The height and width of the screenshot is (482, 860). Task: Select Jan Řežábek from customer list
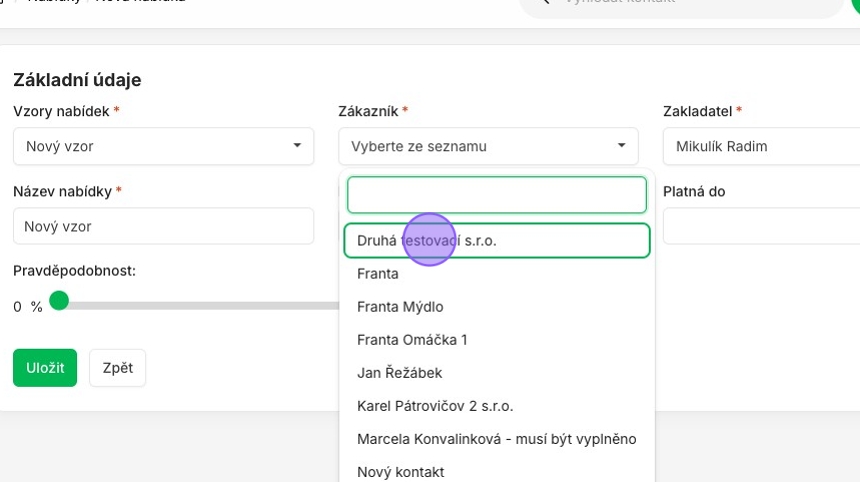[x=399, y=373]
